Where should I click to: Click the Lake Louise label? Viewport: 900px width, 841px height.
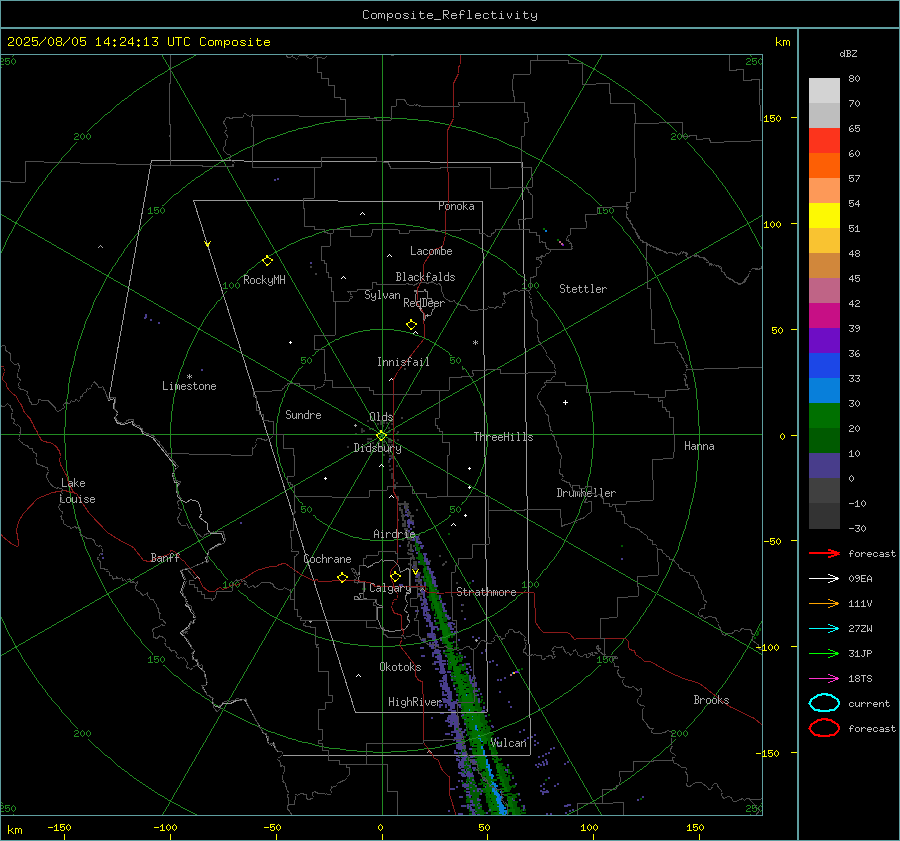[x=77, y=491]
